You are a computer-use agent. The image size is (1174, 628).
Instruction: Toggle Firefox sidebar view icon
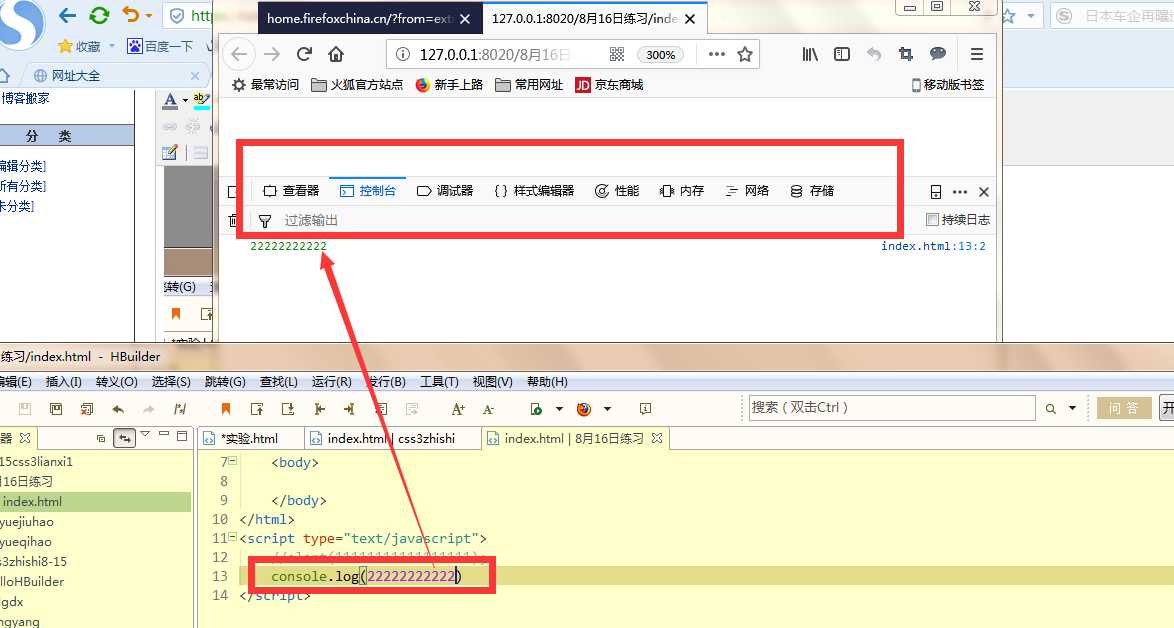point(842,54)
